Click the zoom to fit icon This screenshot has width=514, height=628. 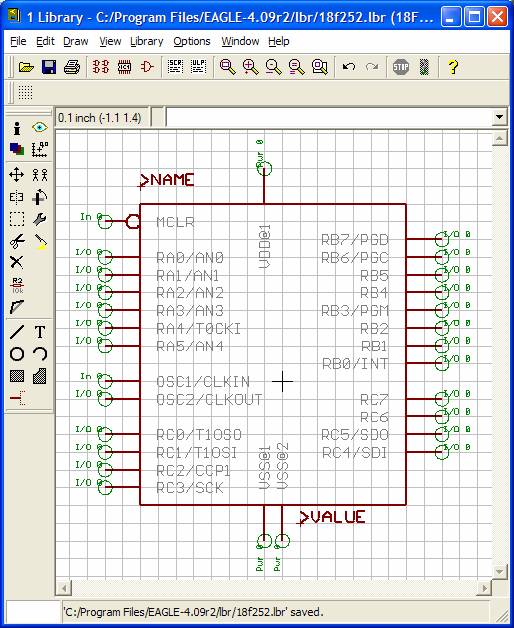[227, 67]
